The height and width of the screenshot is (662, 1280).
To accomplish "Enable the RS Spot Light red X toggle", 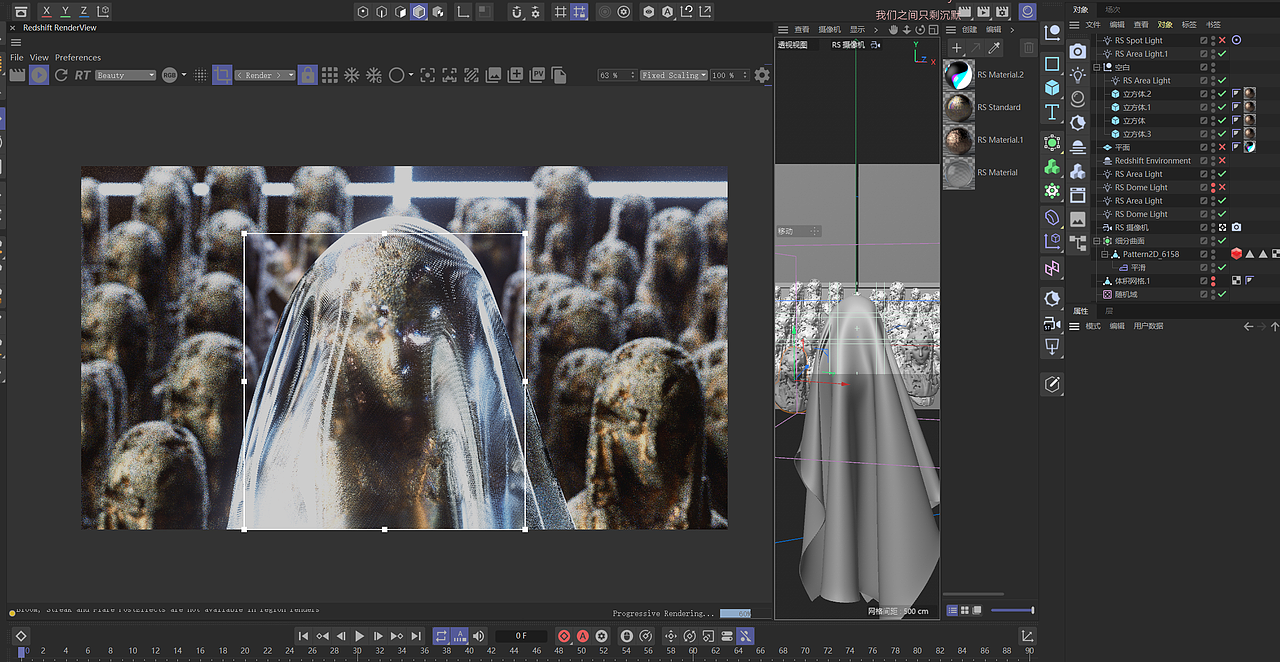I will (1222, 41).
